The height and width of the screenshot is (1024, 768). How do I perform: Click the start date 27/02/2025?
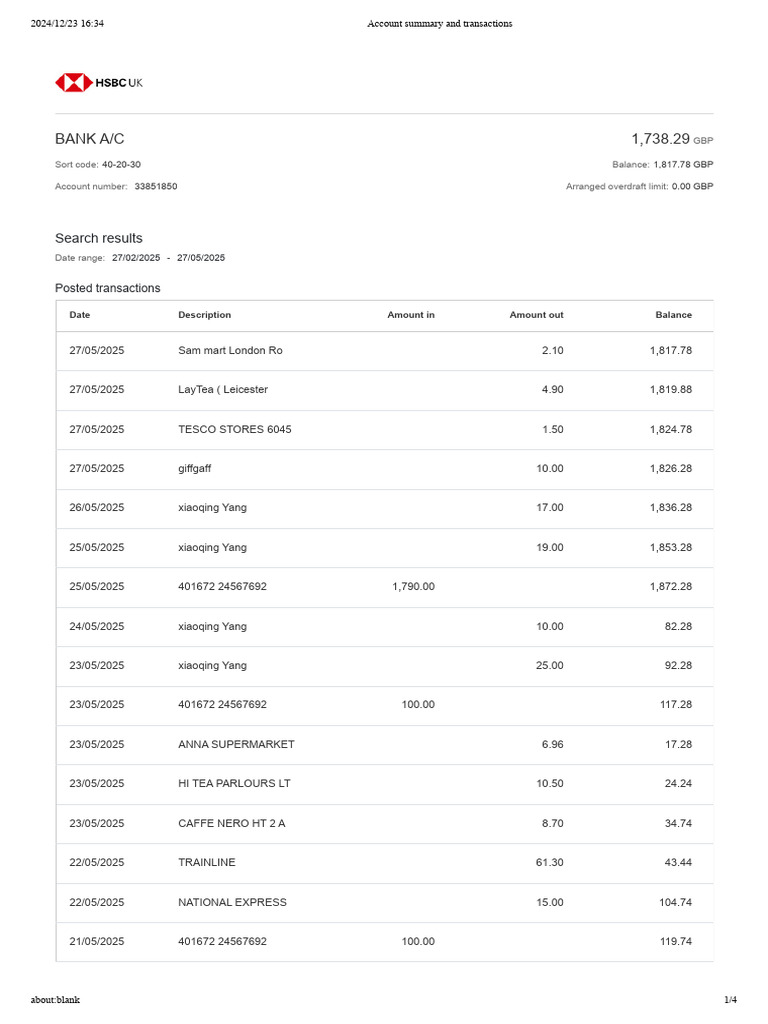point(136,258)
